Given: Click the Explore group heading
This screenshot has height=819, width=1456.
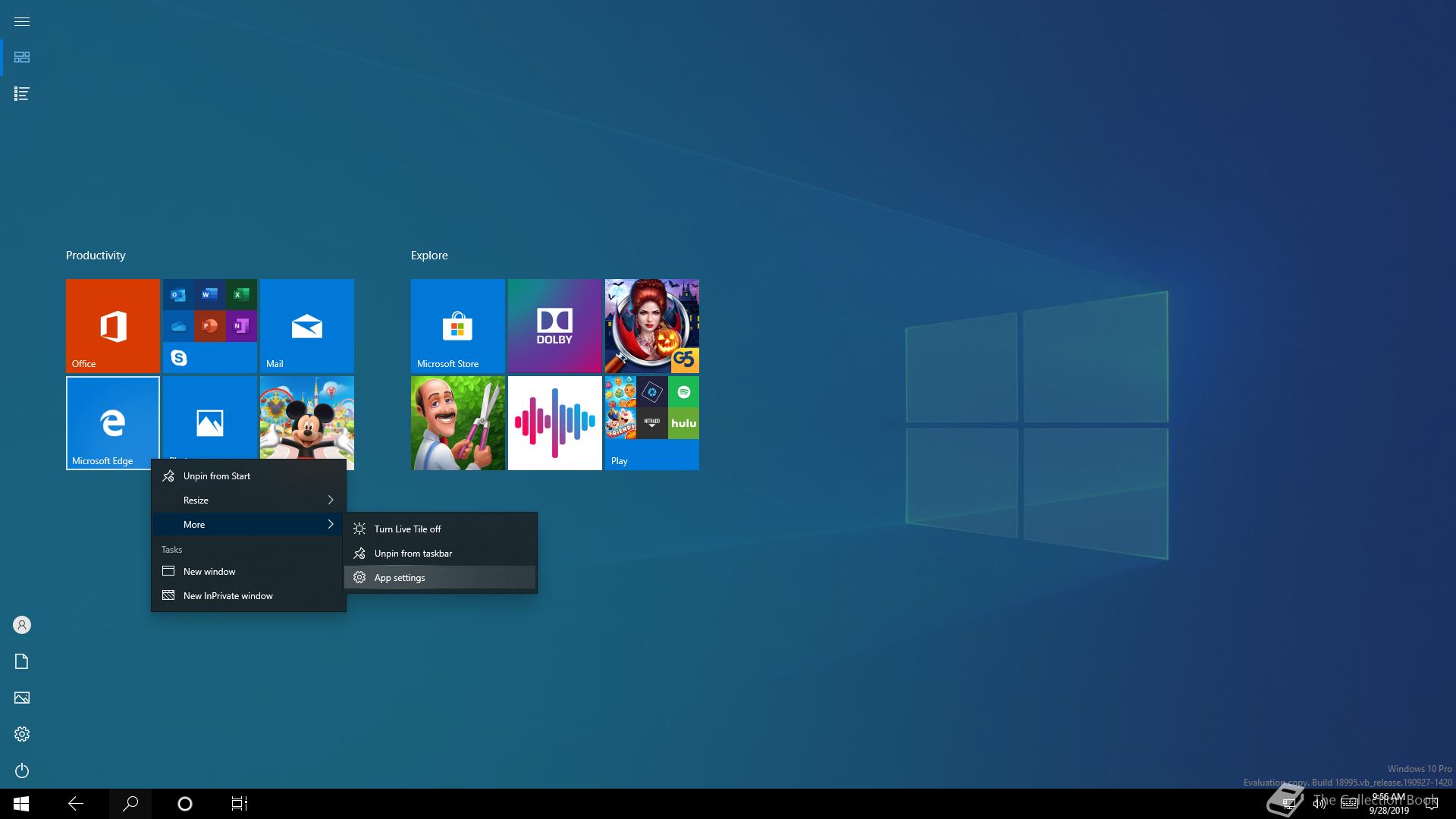Looking at the screenshot, I should point(429,256).
